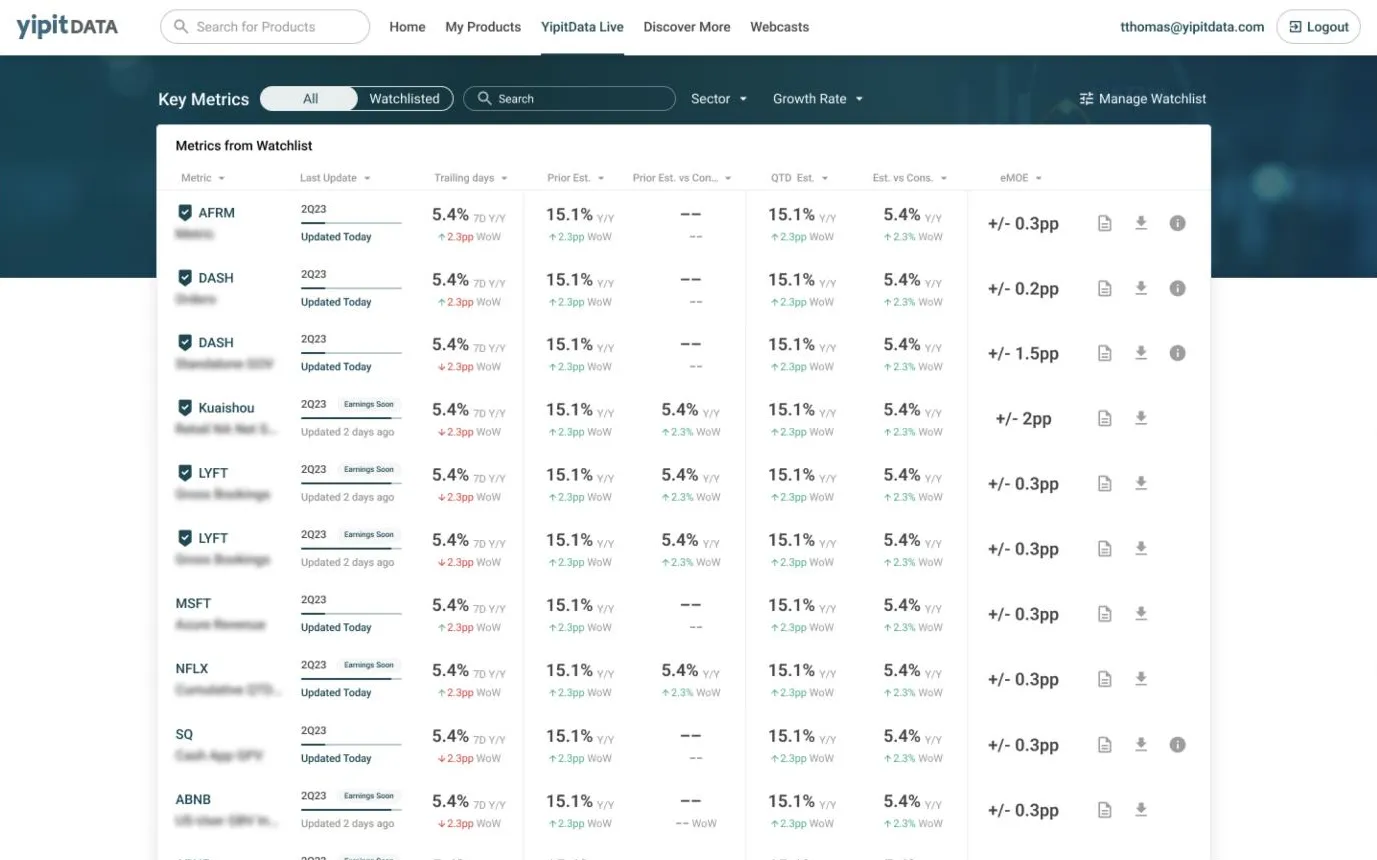Image resolution: width=1377 pixels, height=860 pixels.
Task: Go to the Home nav item
Action: [x=407, y=27]
